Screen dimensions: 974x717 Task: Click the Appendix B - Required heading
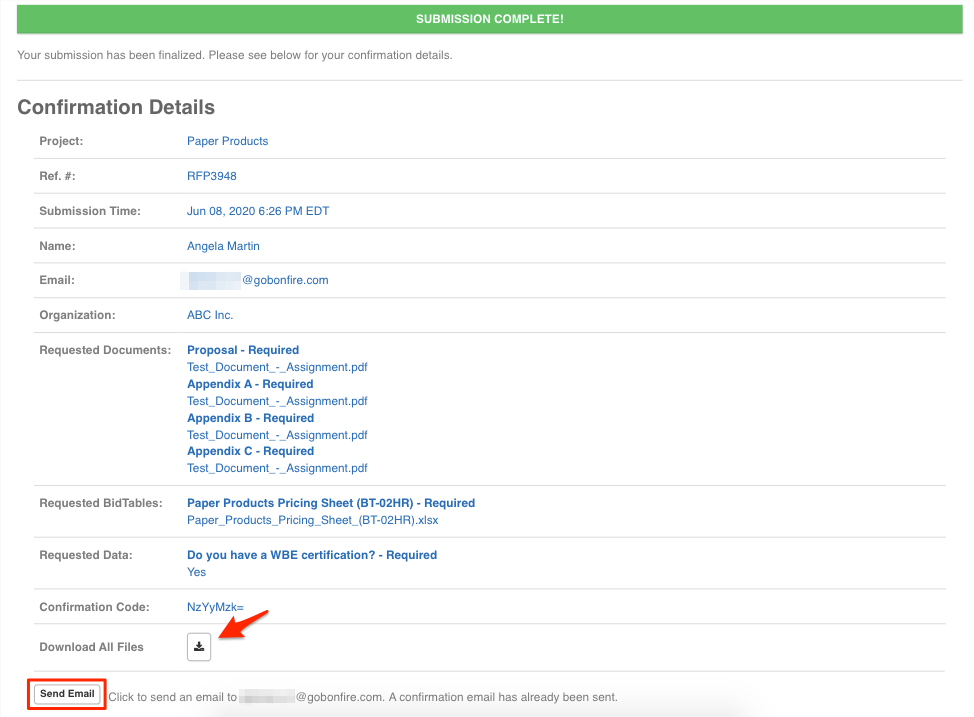[250, 418]
